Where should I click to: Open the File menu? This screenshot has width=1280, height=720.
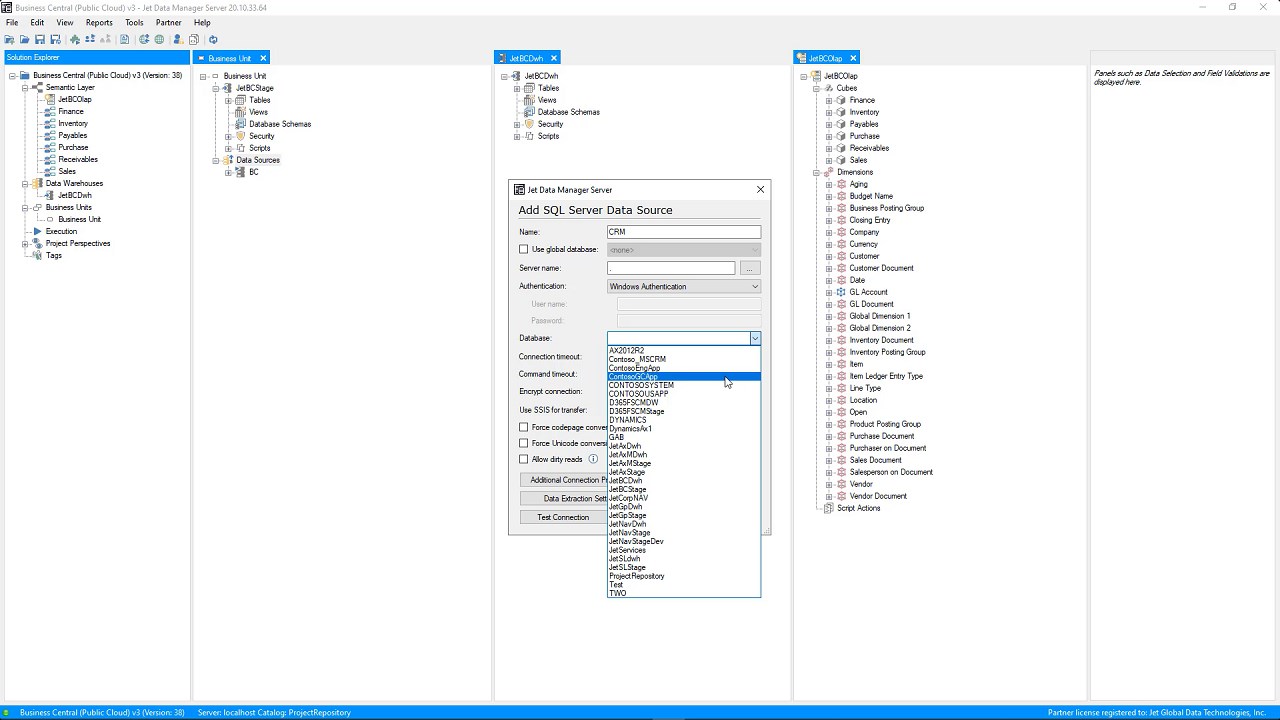(x=12, y=22)
